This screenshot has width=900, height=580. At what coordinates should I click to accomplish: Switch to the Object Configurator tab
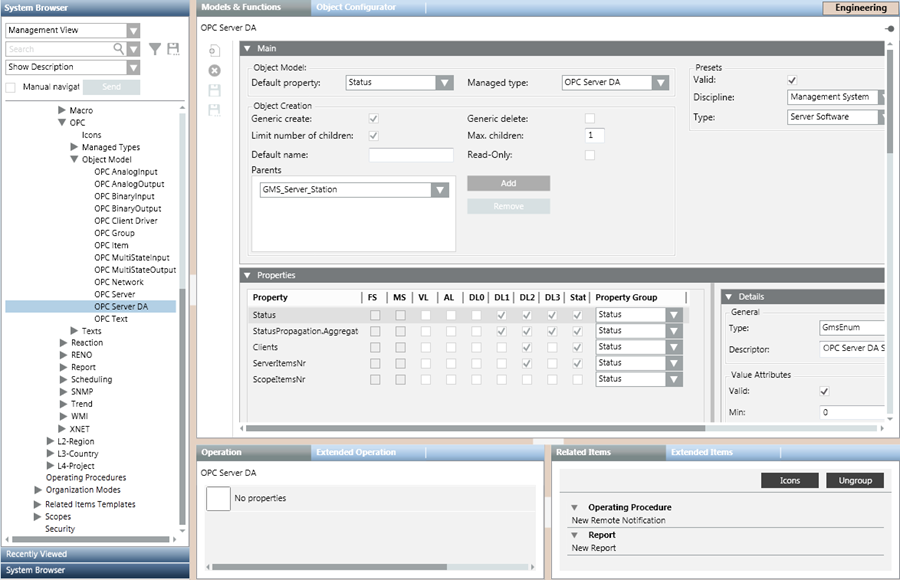click(x=356, y=7)
